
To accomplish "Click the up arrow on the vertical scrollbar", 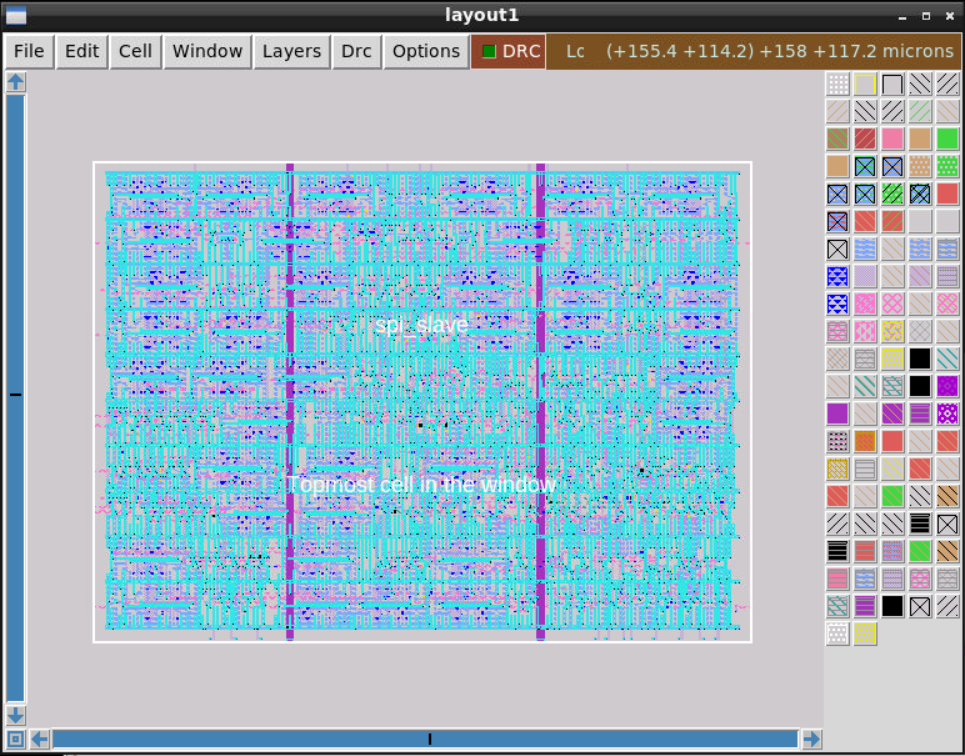I will (x=15, y=82).
